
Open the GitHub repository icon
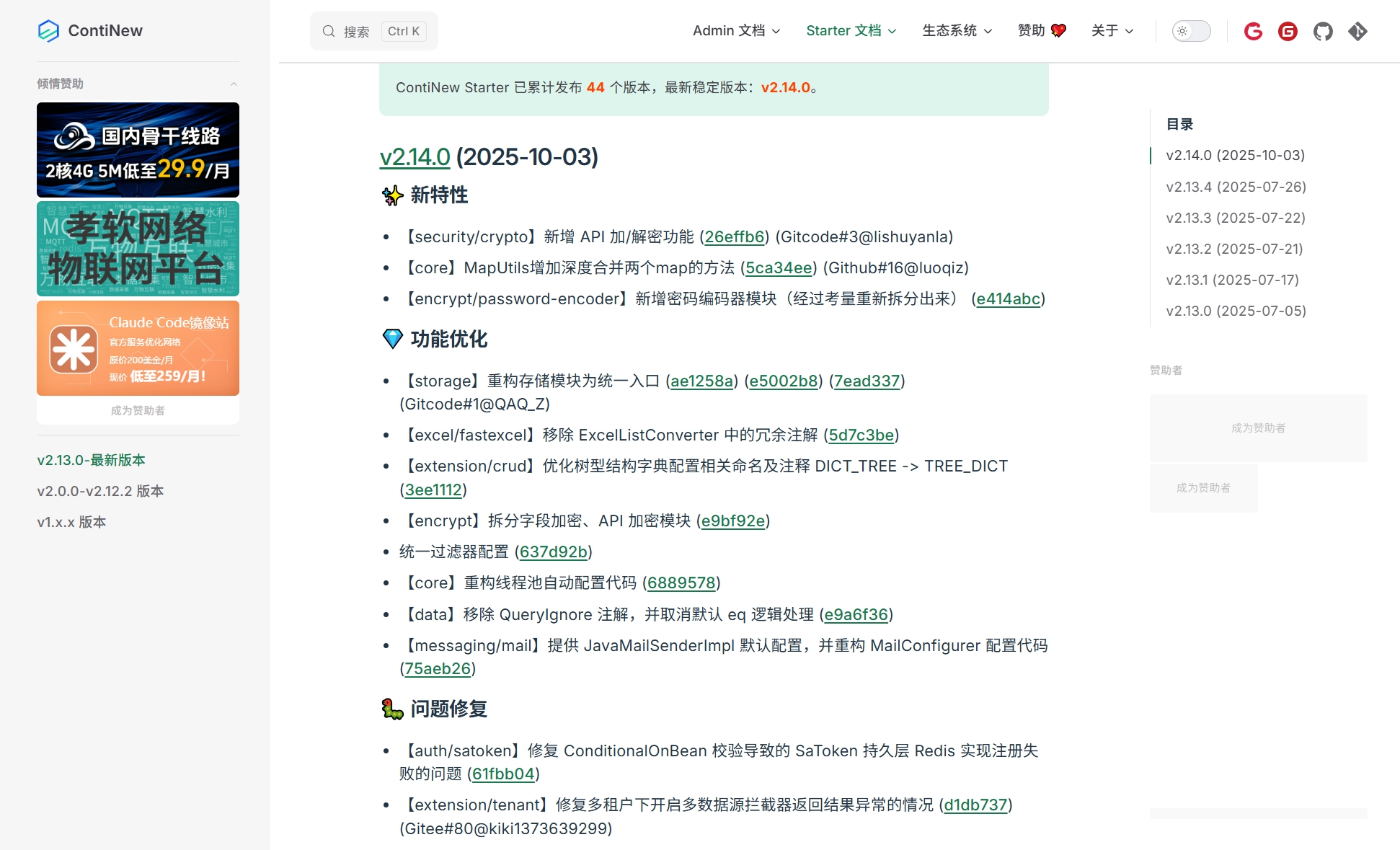tap(1323, 31)
